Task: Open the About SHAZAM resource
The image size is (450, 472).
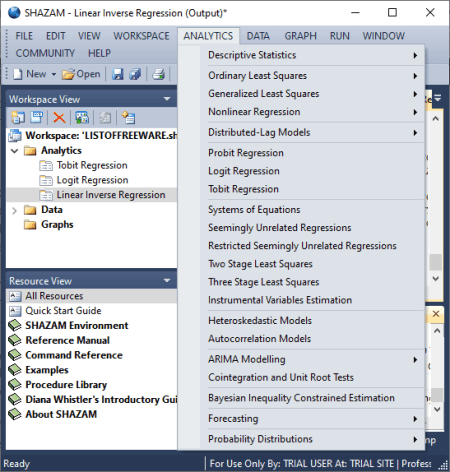Action: click(61, 414)
